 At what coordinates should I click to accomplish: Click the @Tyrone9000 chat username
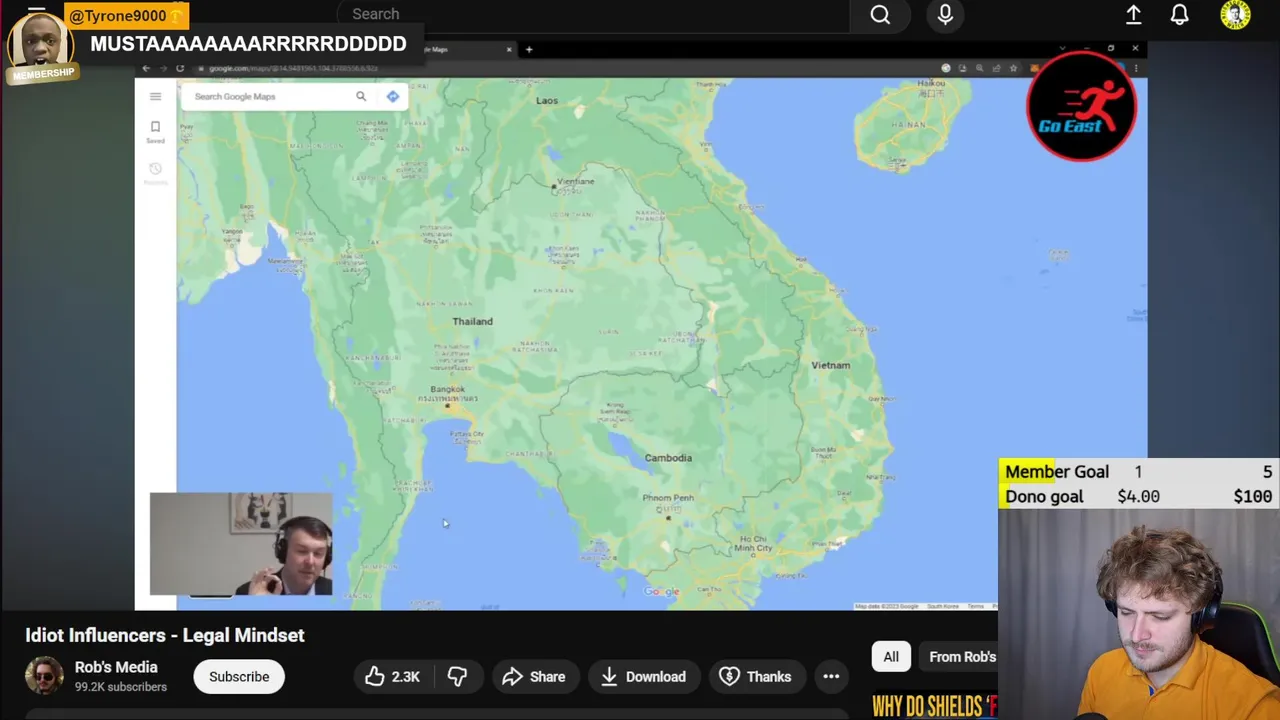[x=117, y=16]
